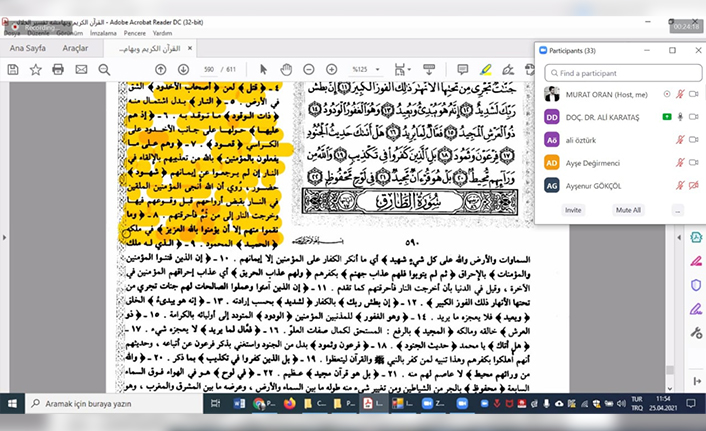Toggle Ayşenur GÖKÇÖL's muted microphone
This screenshot has height=431, width=706.
[680, 185]
